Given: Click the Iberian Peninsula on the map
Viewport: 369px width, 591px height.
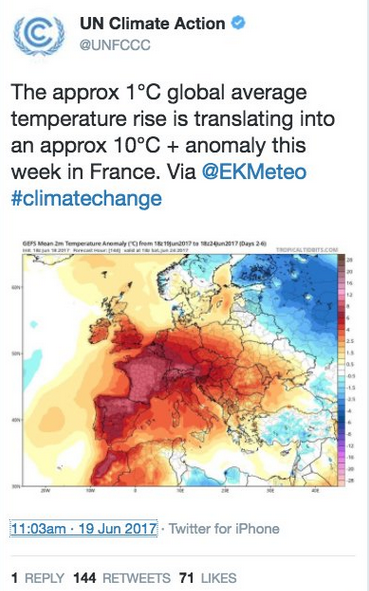Looking at the screenshot, I should coord(117,420).
